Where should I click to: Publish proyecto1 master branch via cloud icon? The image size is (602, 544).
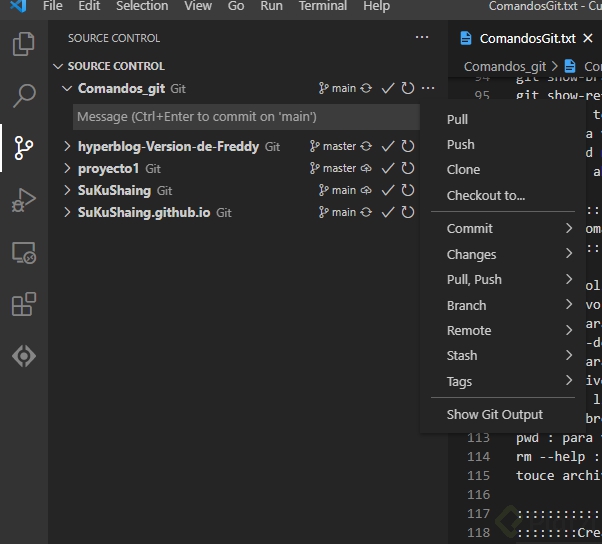(x=367, y=169)
